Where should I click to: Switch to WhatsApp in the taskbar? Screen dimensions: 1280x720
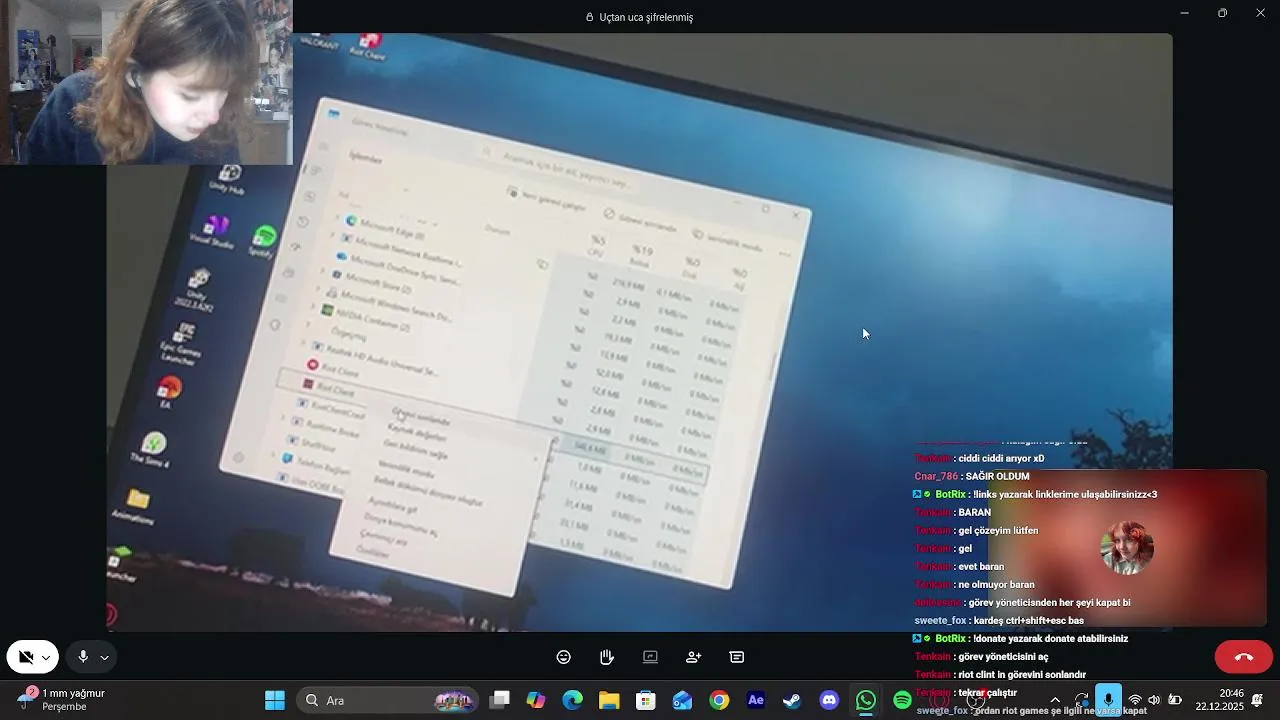tap(866, 700)
